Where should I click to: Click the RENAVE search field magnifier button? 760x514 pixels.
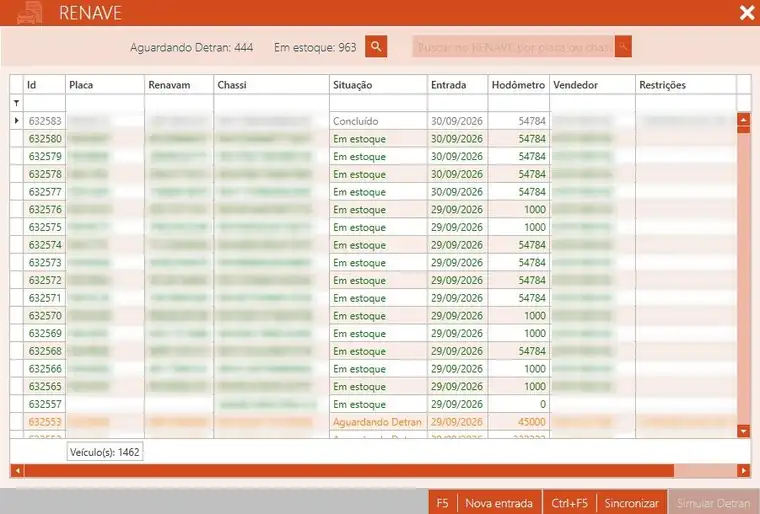[x=623, y=47]
